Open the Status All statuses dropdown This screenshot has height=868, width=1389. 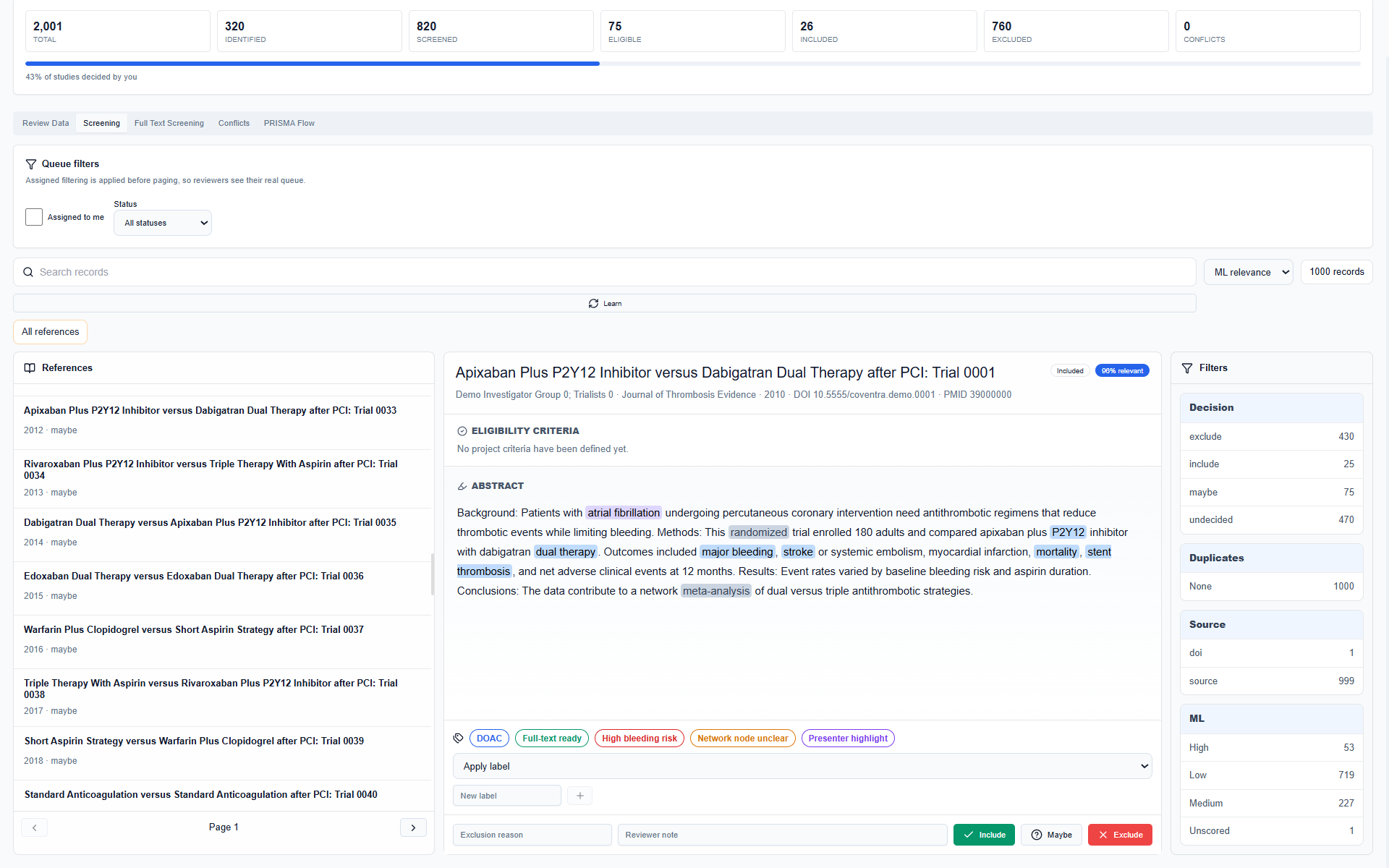(163, 223)
